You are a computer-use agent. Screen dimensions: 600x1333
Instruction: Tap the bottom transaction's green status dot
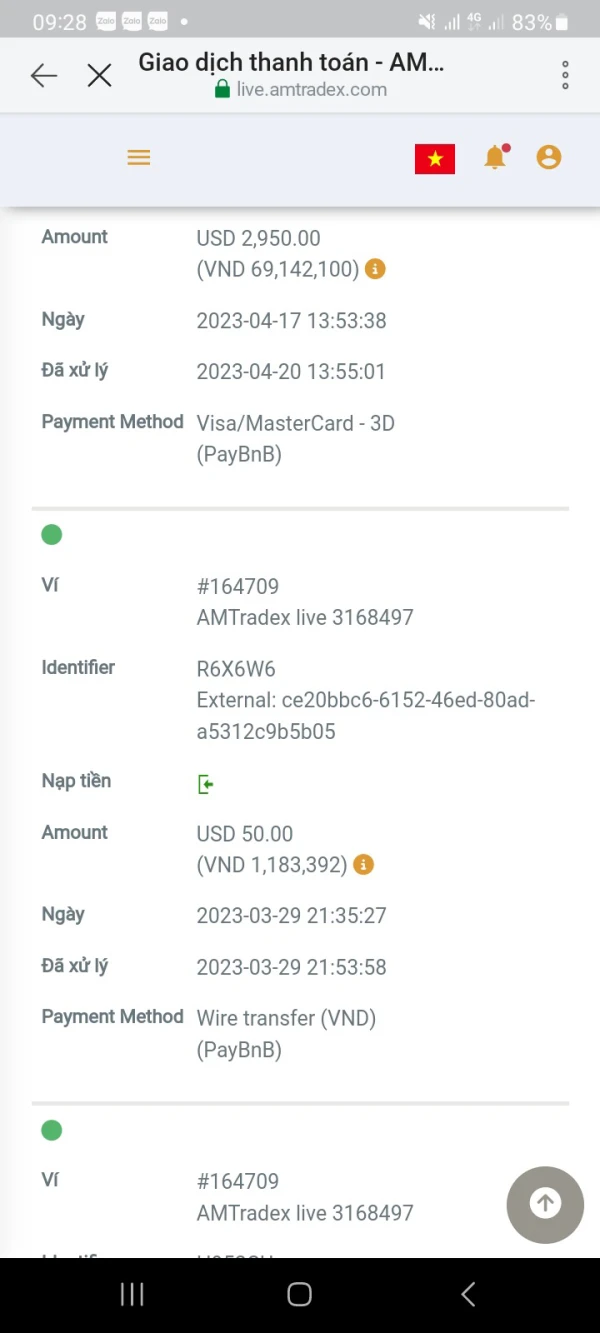[x=52, y=1130]
